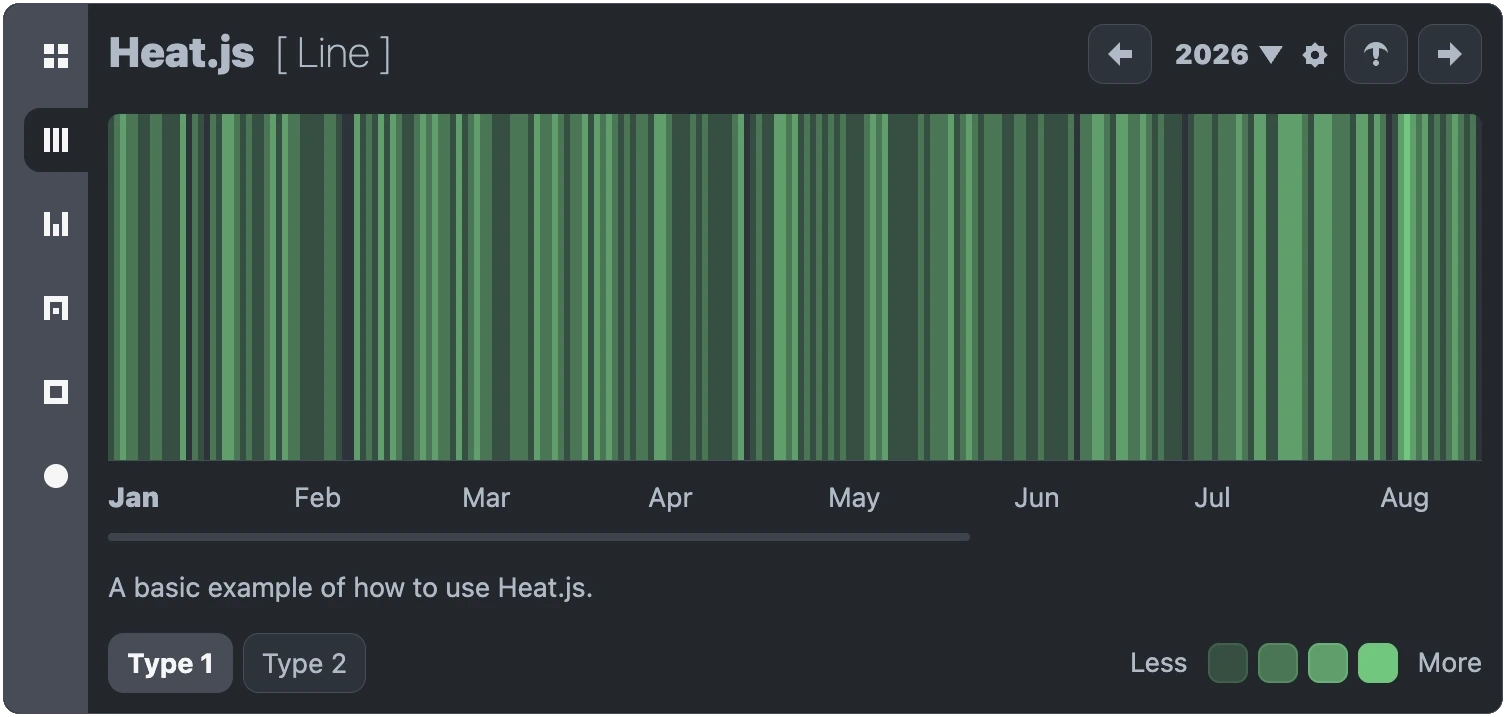The height and width of the screenshot is (717, 1506).
Task: Toggle the second legend color swatch
Action: (x=1278, y=663)
